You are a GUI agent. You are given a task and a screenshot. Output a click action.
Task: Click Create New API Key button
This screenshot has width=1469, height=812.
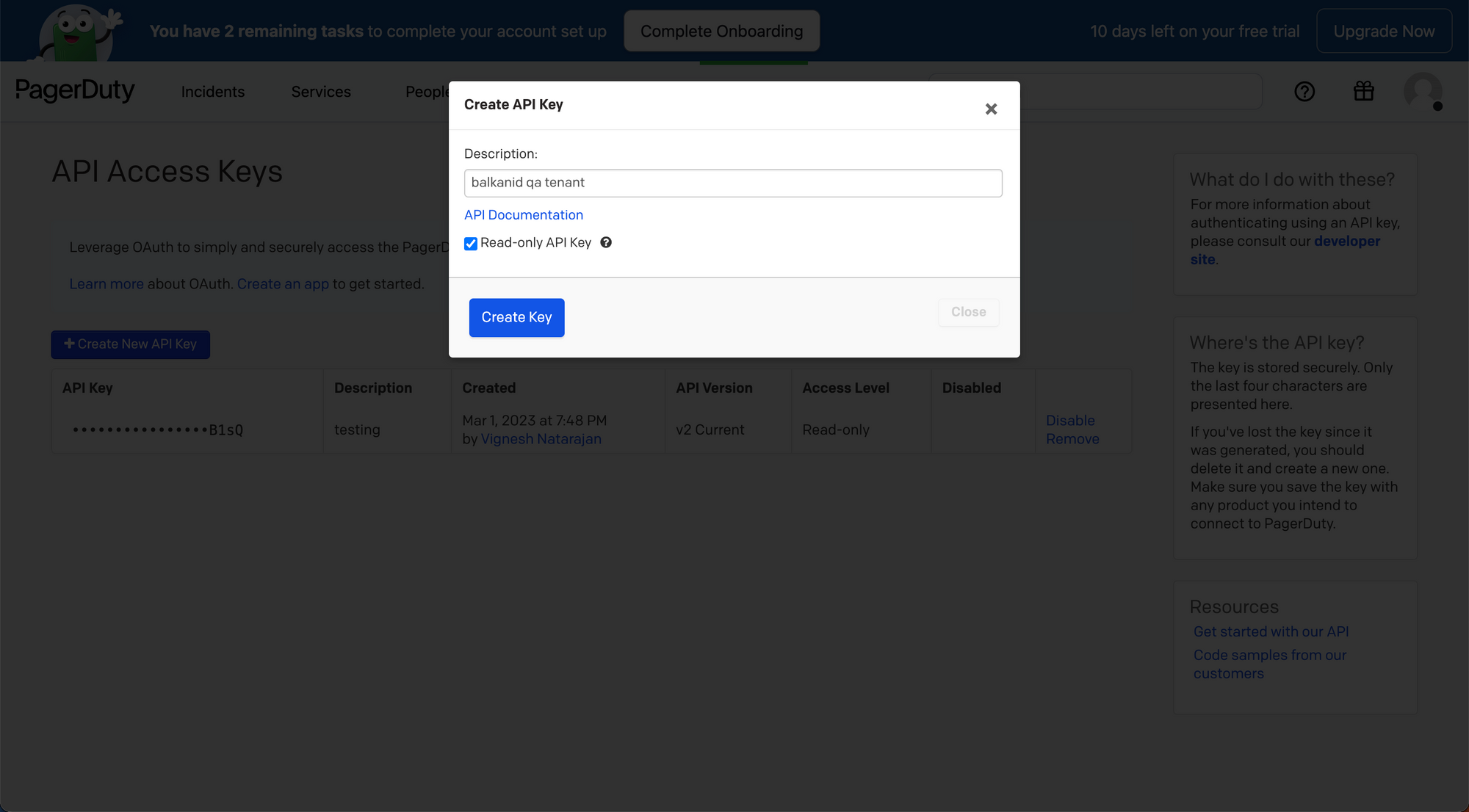click(130, 344)
